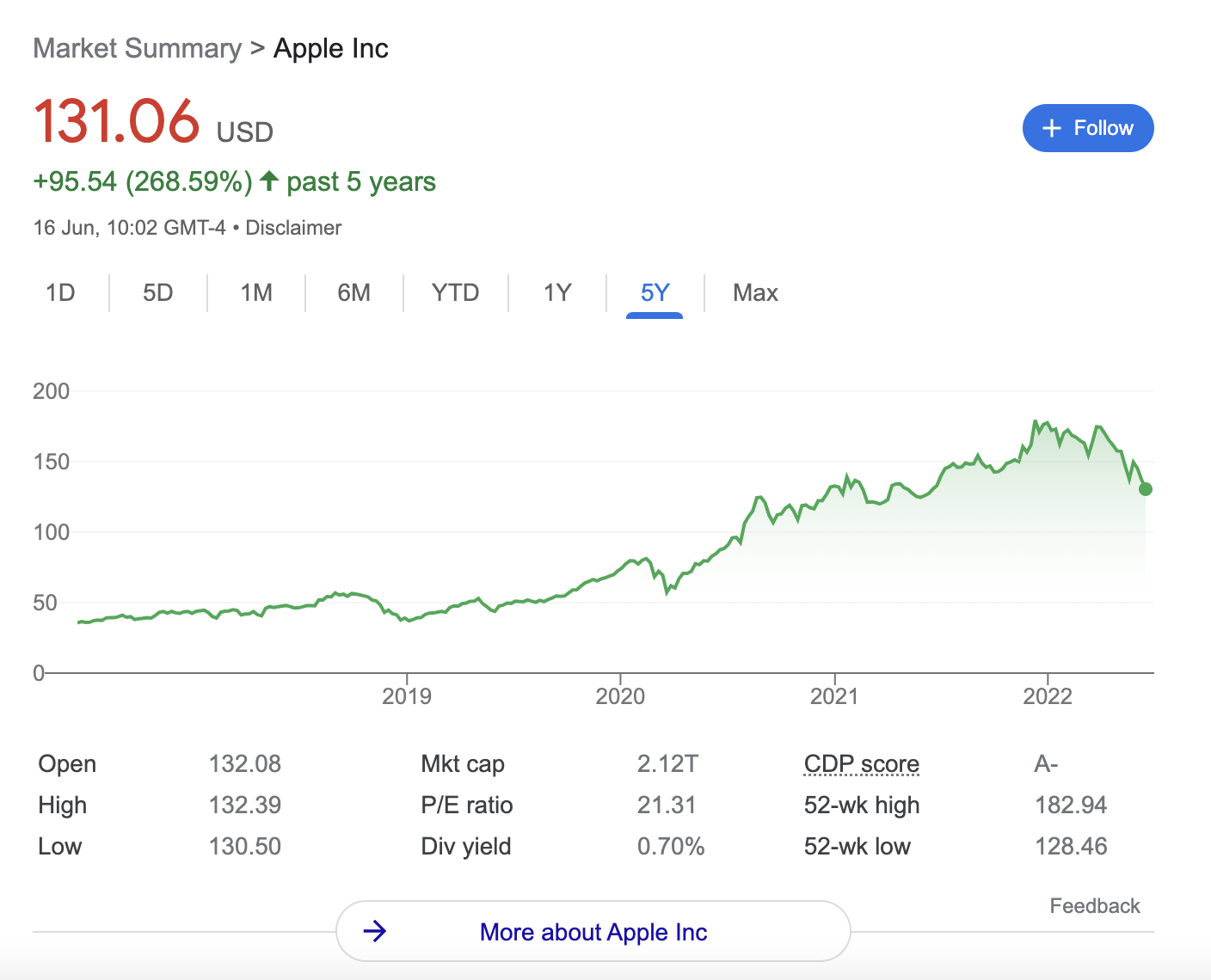Click the Div yield value 0.70%
Image resolution: width=1211 pixels, height=980 pixels.
pos(671,847)
